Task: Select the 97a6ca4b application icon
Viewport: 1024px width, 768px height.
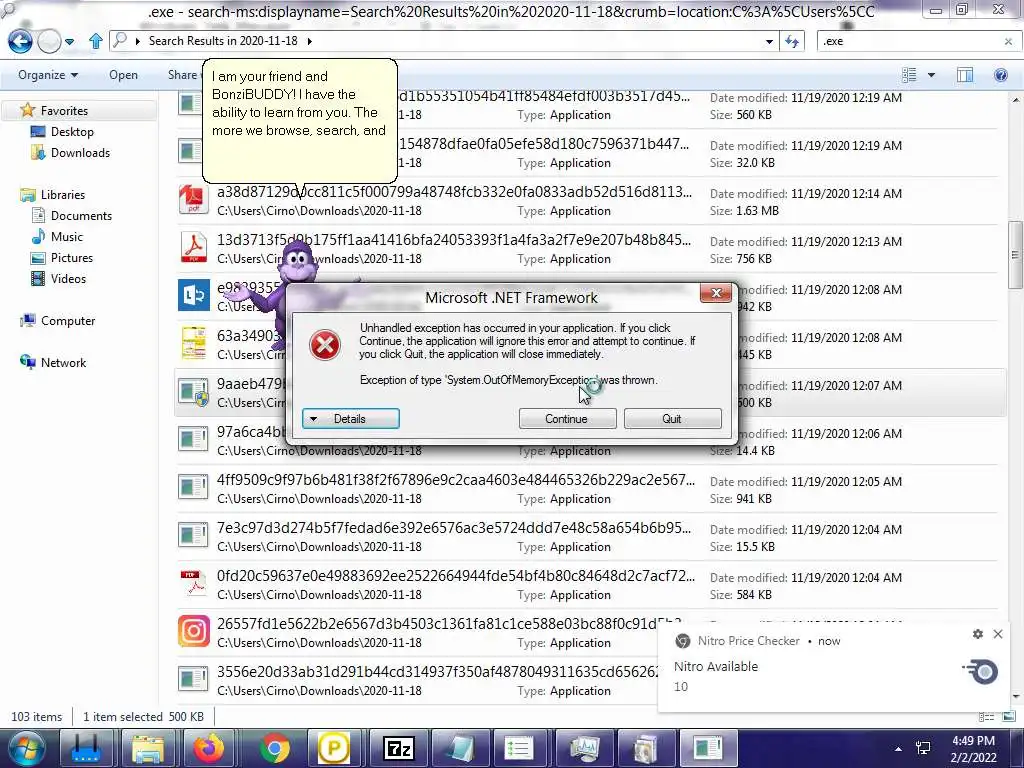Action: 193,440
